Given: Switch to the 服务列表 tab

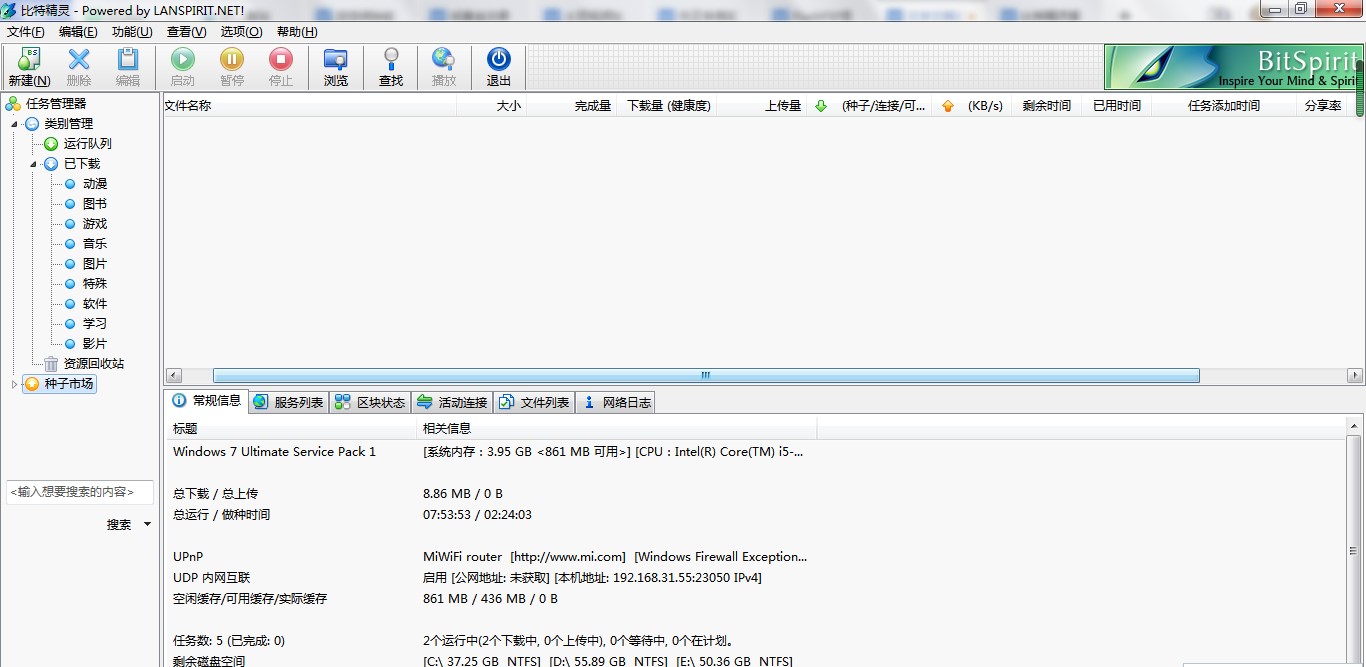Looking at the screenshot, I should tap(289, 402).
